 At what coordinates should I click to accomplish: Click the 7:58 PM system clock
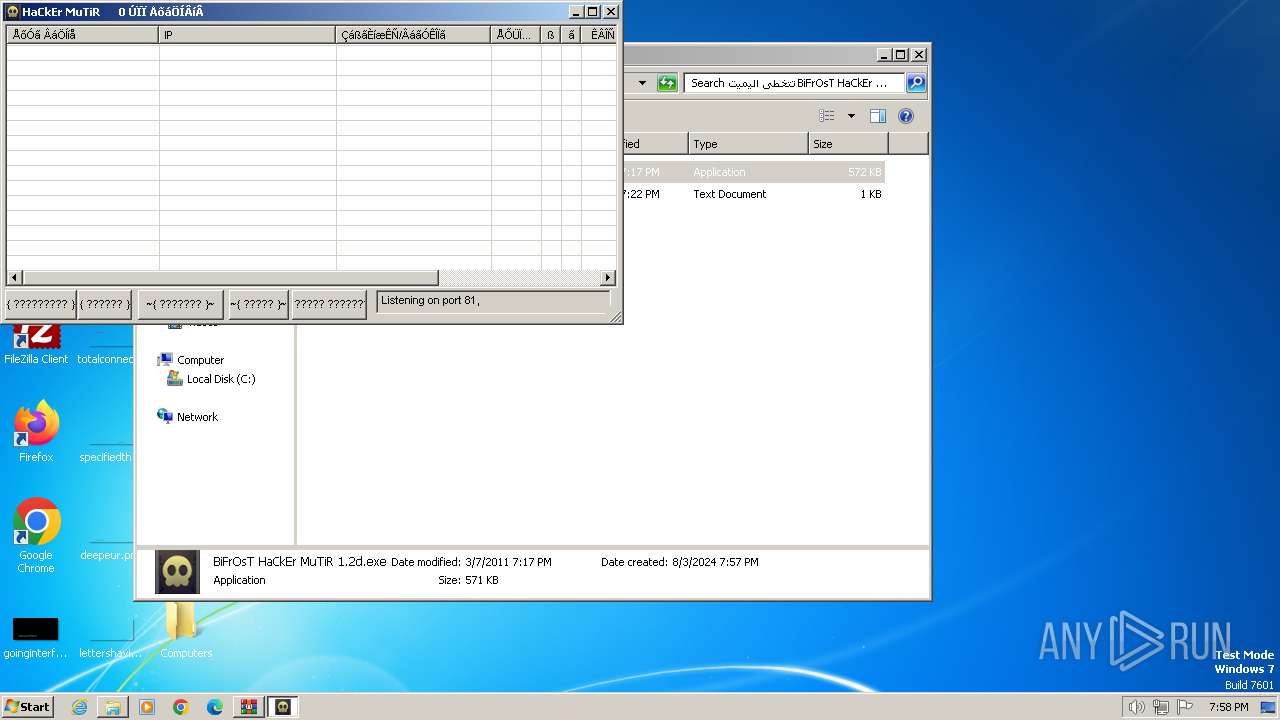[x=1228, y=707]
